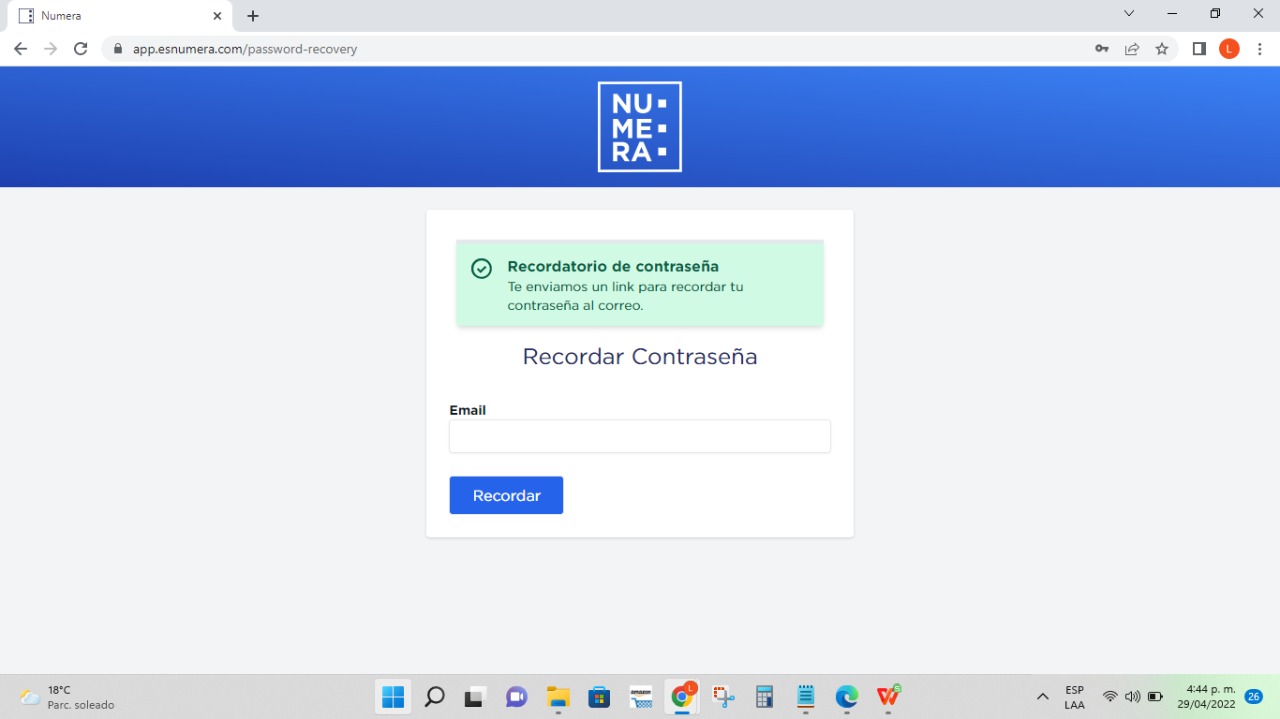Open Notepad from taskbar
The height and width of the screenshot is (719, 1280).
pos(806,697)
